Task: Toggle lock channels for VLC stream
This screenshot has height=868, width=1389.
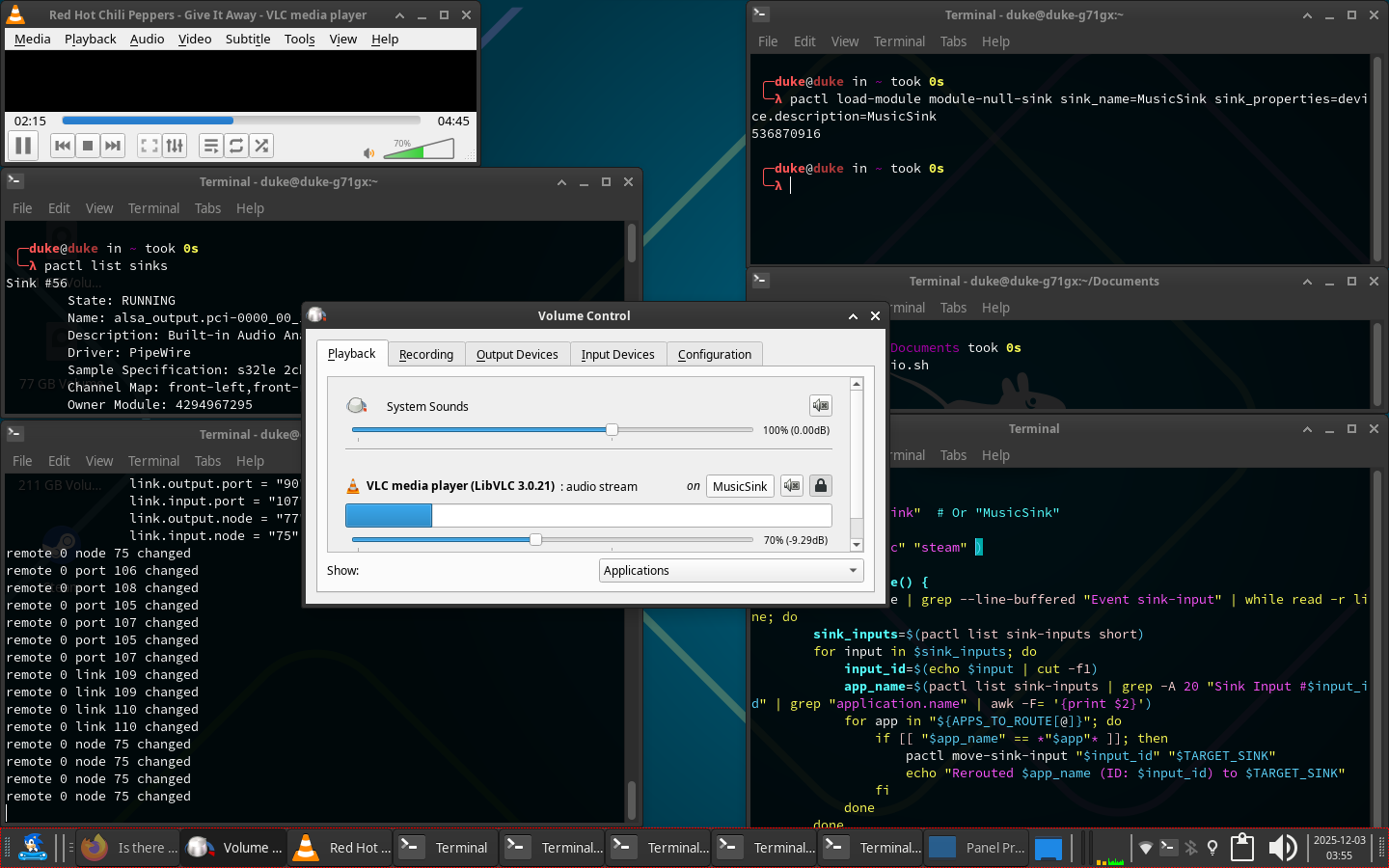Action: tap(820, 486)
